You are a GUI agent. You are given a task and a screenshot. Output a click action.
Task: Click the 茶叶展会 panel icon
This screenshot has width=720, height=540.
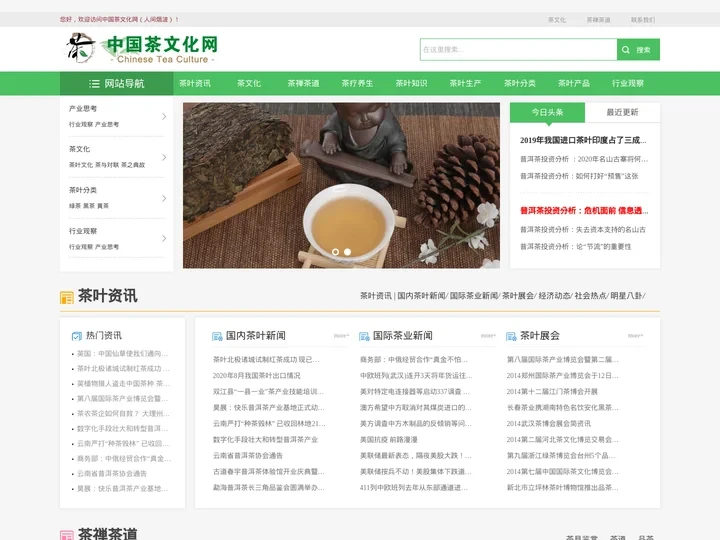tap(511, 336)
